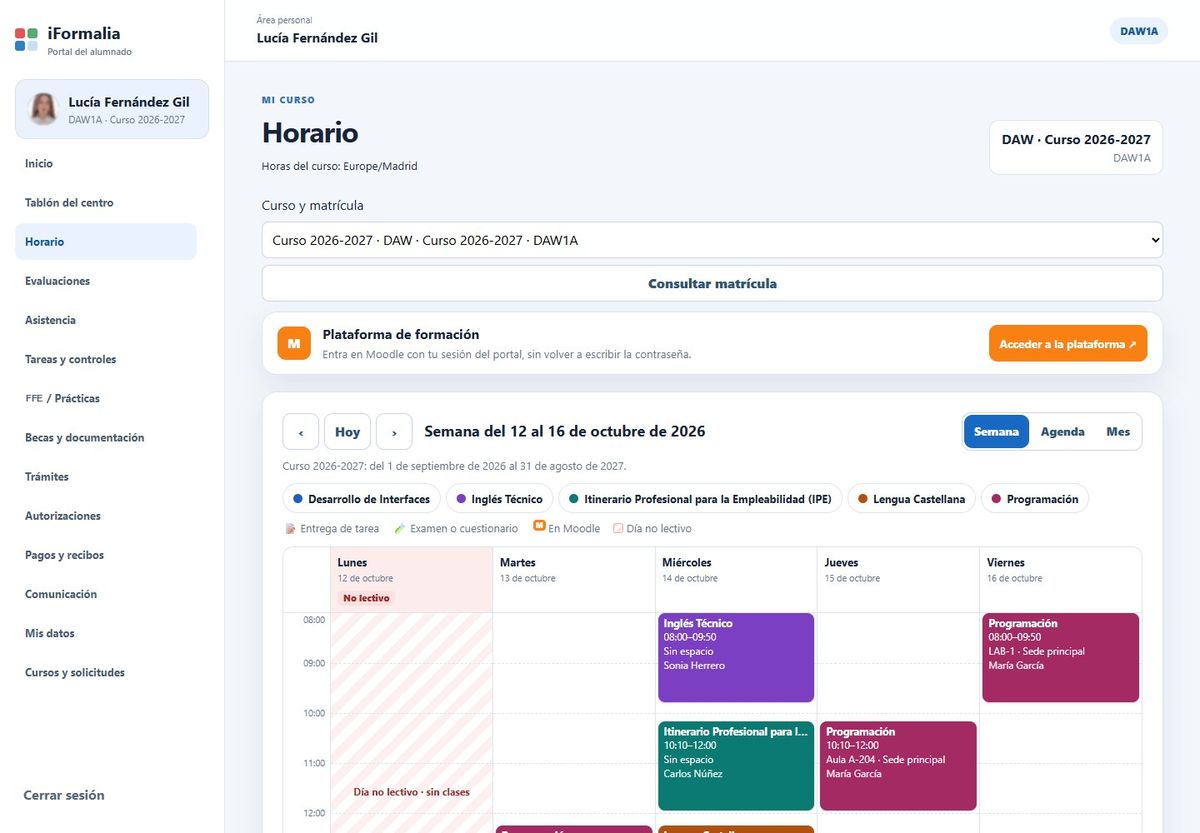1200x833 pixels.
Task: Open Trámites section
Action: [106, 477]
